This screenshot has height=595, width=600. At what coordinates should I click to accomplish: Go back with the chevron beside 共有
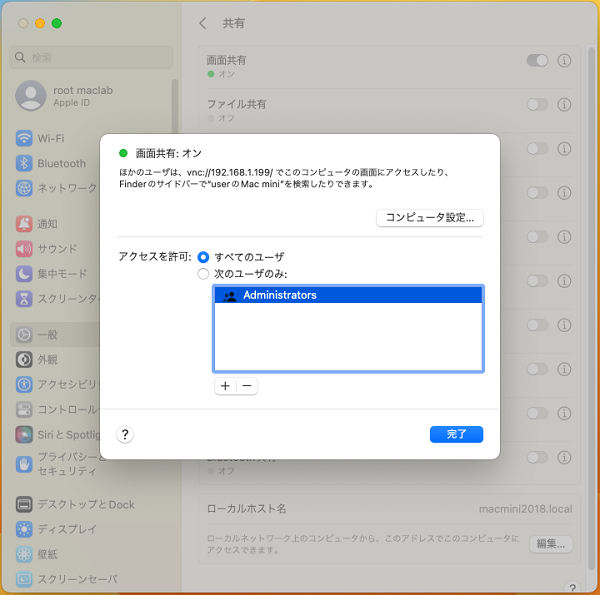203,23
